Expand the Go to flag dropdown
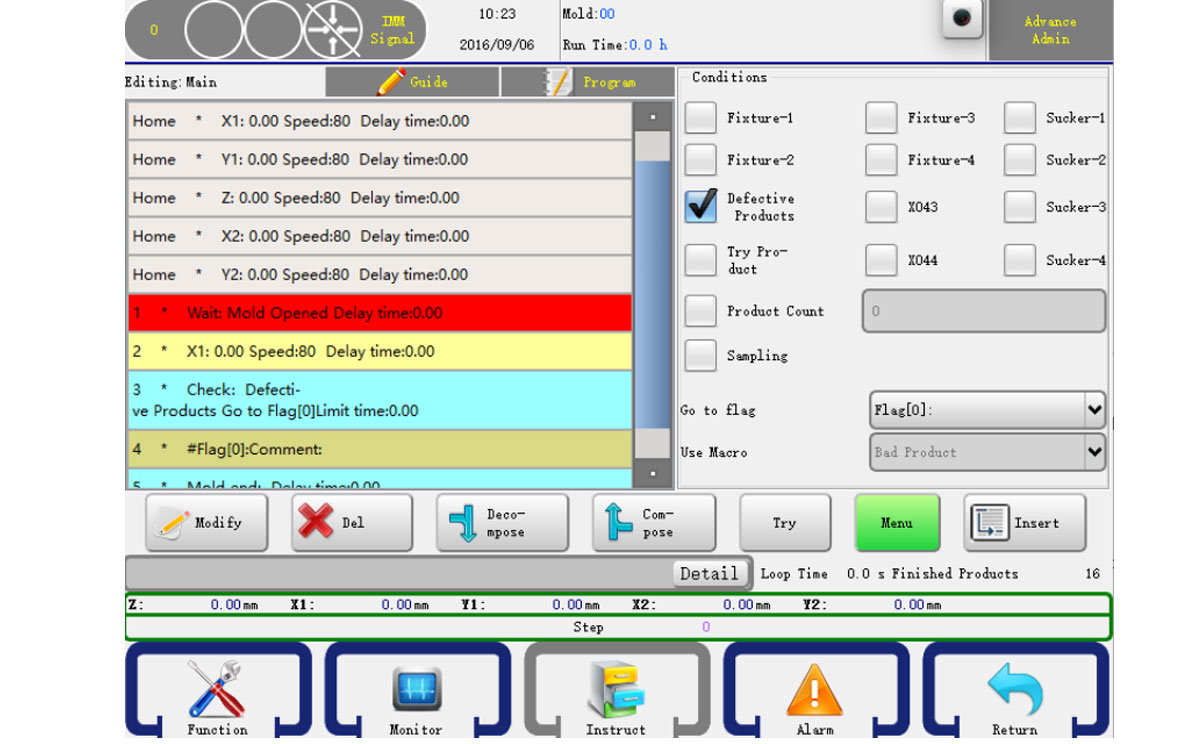Image resolution: width=1200 pixels, height=744 pixels. (x=1094, y=410)
